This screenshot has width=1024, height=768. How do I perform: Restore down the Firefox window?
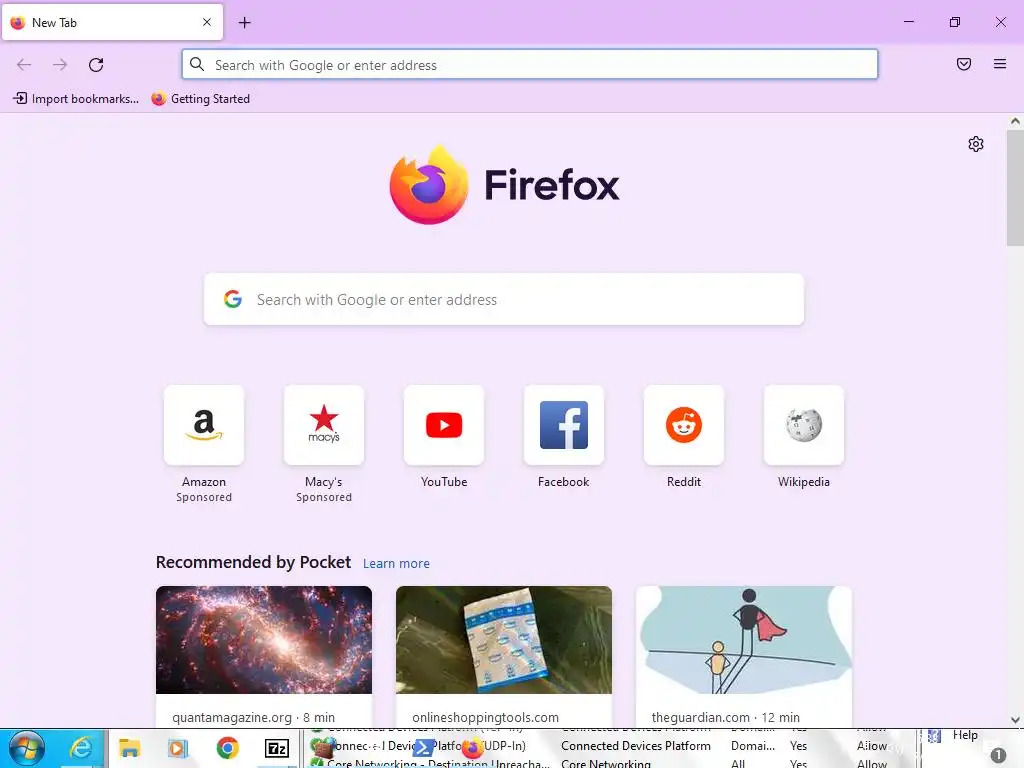click(955, 22)
